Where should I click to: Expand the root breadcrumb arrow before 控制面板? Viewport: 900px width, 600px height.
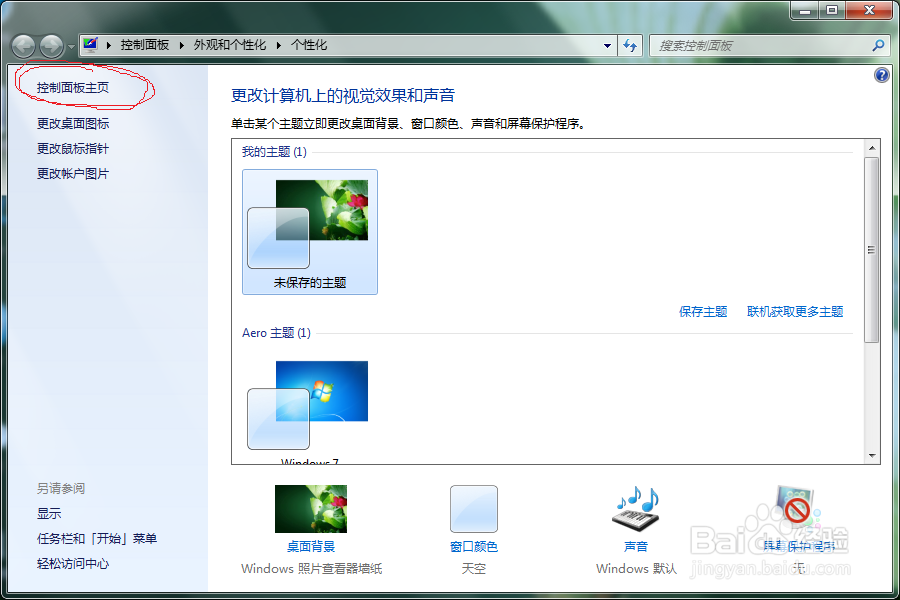(108, 45)
